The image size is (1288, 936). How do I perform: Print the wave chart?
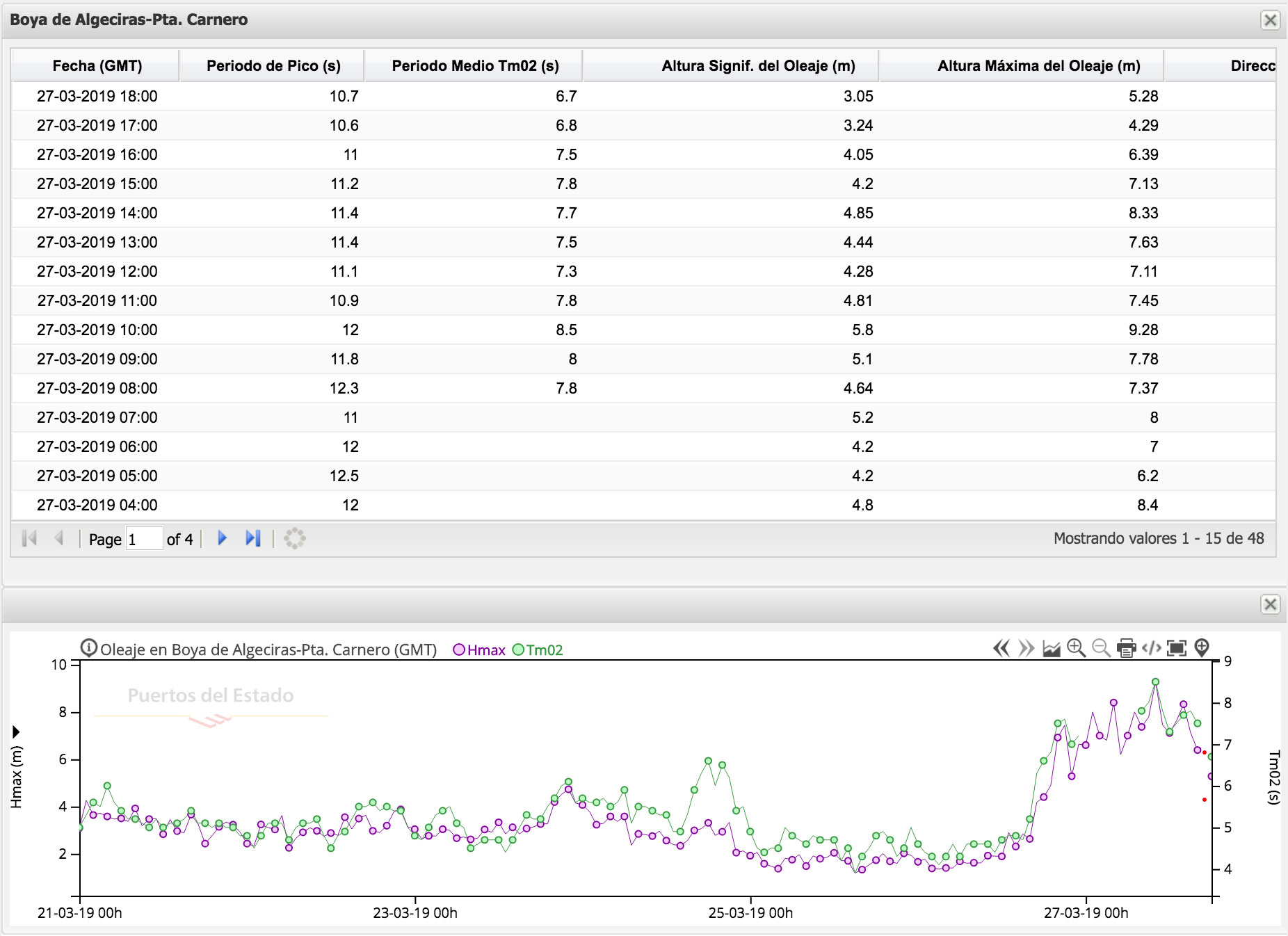click(1126, 648)
